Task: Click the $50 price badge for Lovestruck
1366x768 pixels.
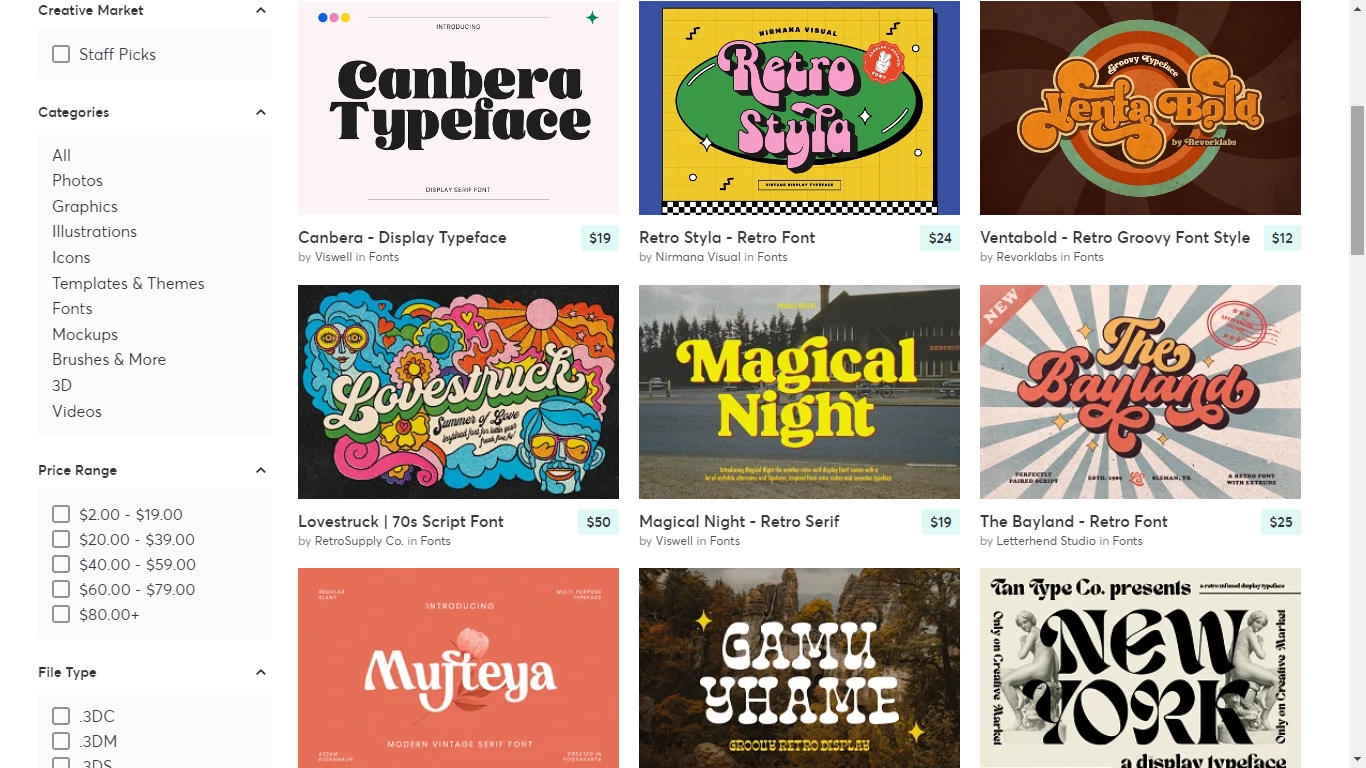Action: [598, 522]
